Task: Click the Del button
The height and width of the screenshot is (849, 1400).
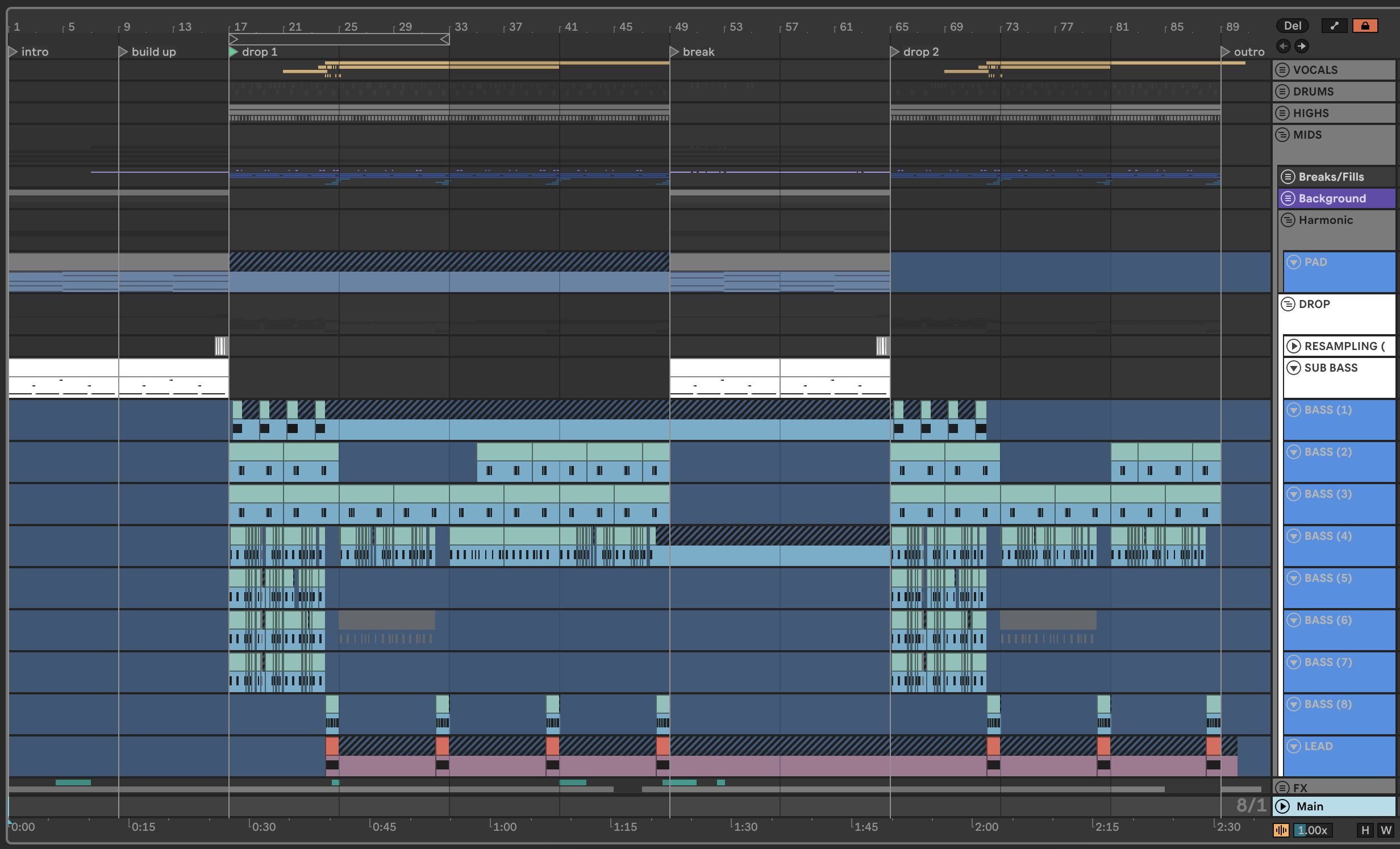Action: click(1293, 26)
